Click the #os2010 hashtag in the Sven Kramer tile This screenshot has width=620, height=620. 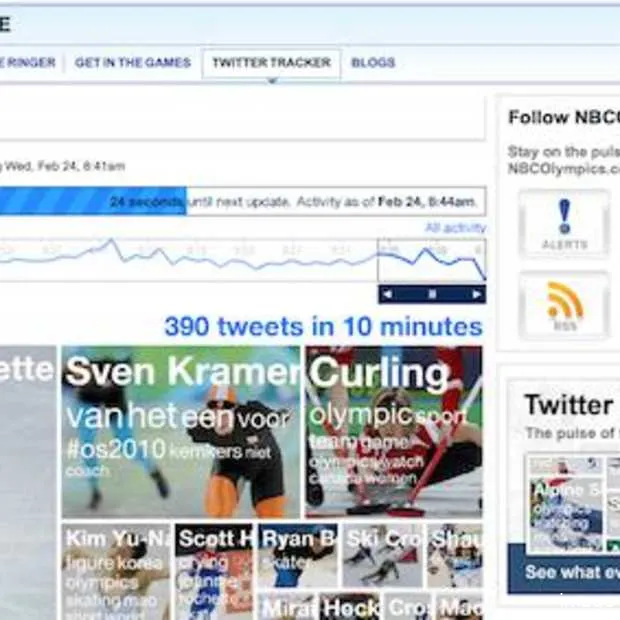pos(116,449)
